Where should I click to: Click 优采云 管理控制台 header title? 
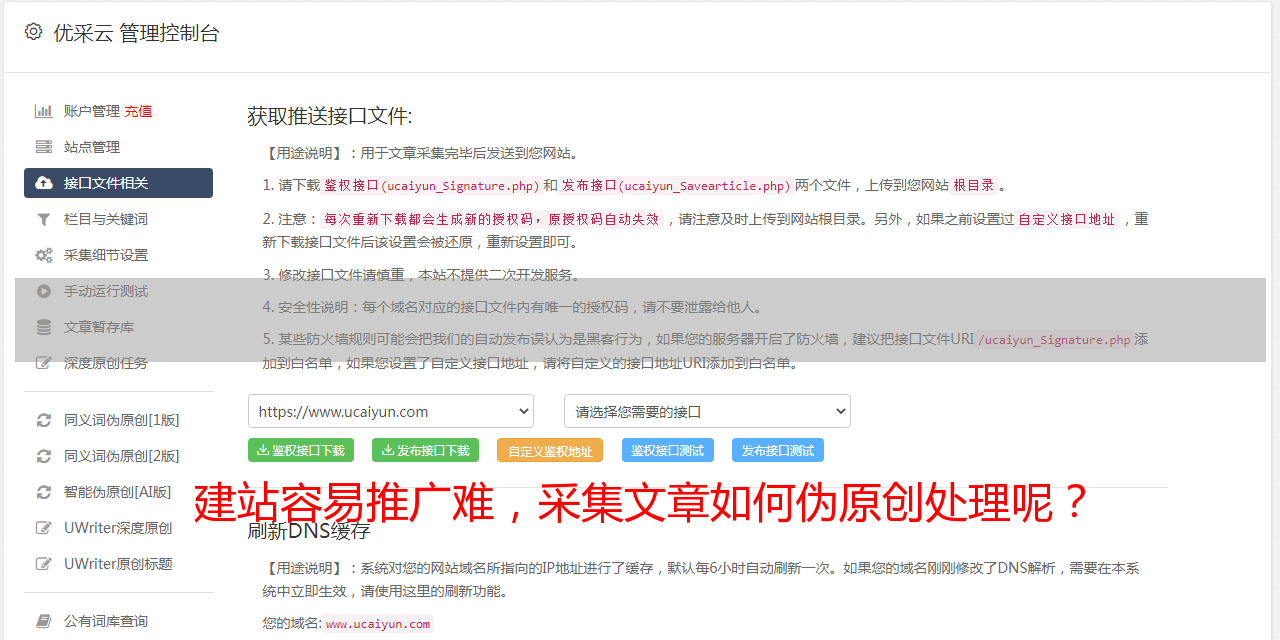pyautogui.click(x=136, y=33)
